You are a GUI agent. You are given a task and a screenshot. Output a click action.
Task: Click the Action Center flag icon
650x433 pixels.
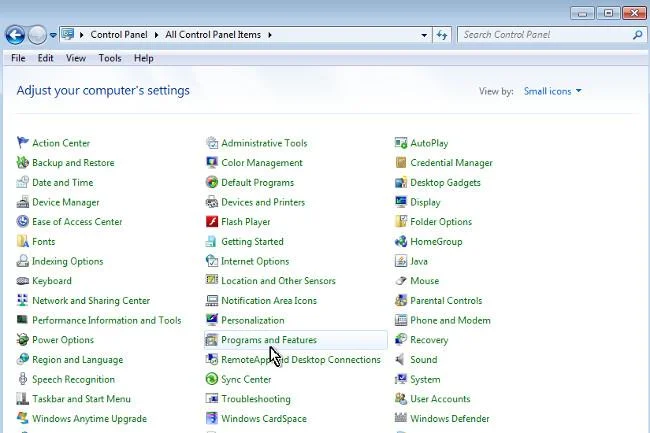22,143
